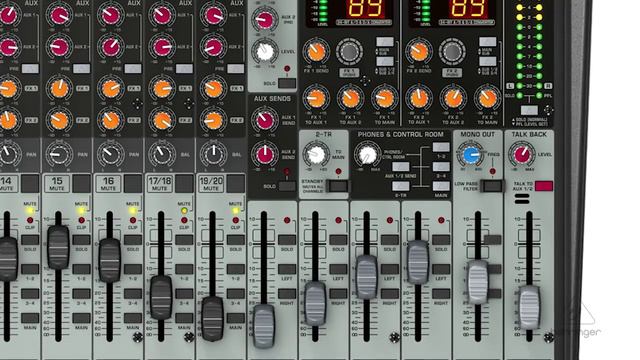Select 1-2 as control room source
The width and height of the screenshot is (640, 360).
441,147
